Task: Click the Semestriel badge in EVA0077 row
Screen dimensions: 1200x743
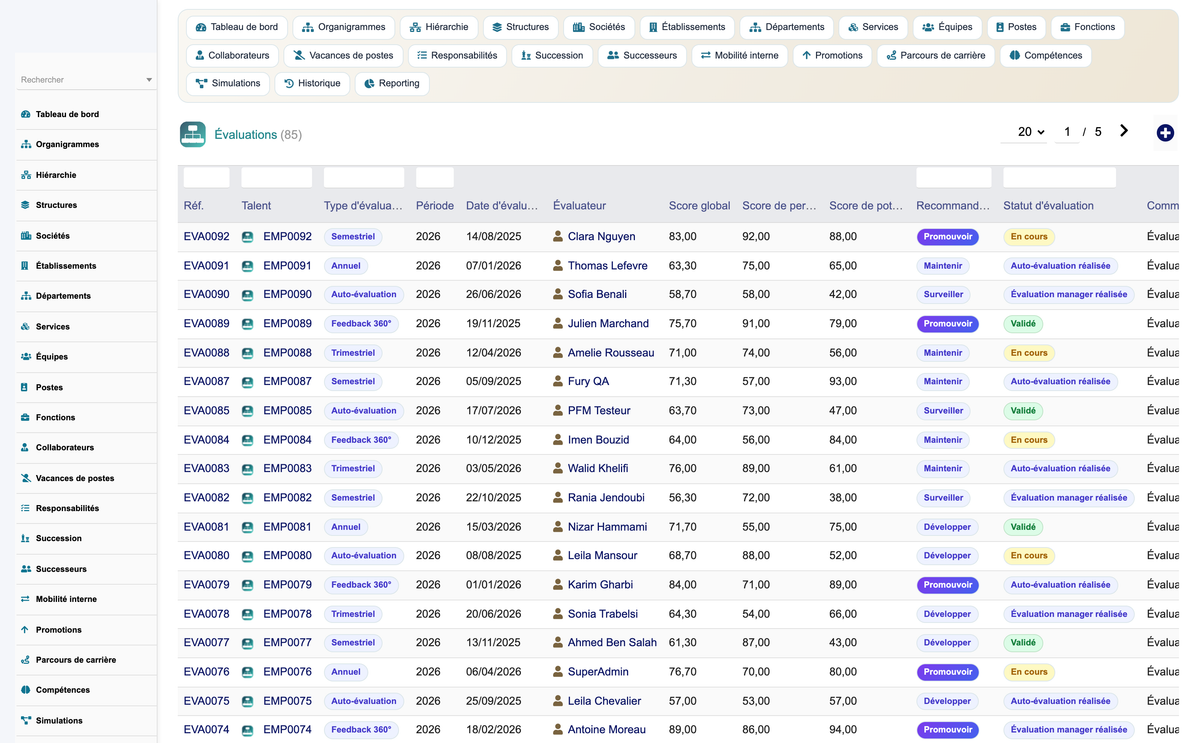Action: [x=353, y=643]
